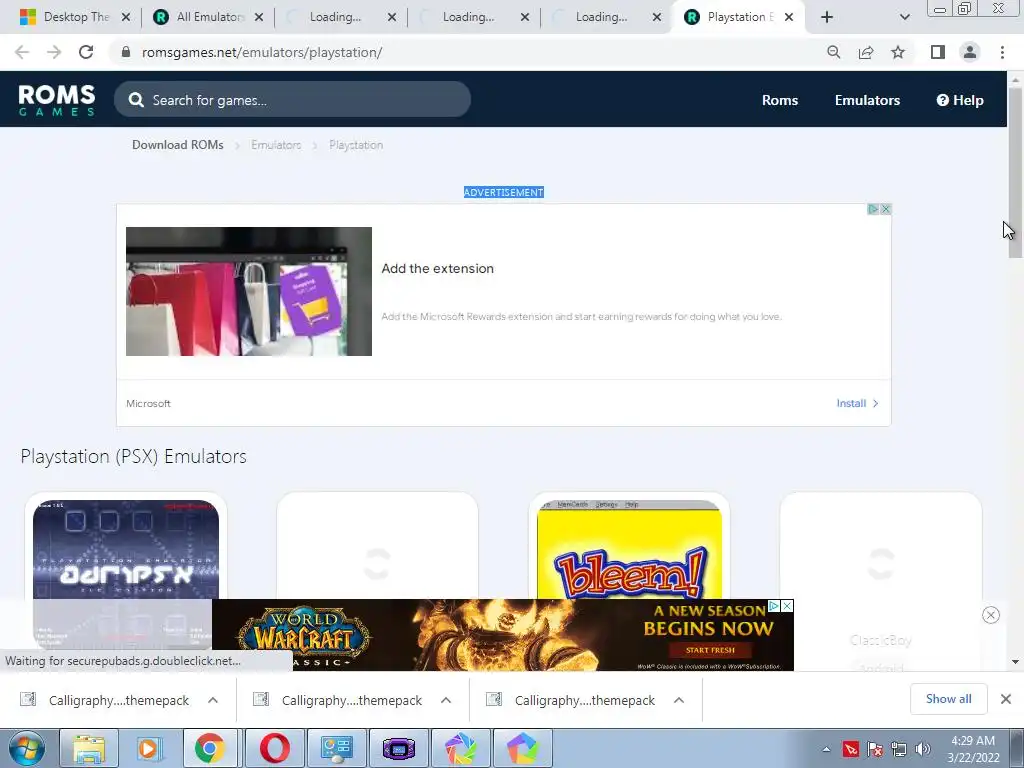Image resolution: width=1024 pixels, height=768 pixels.
Task: Click the volume speaker tray icon
Action: click(923, 750)
